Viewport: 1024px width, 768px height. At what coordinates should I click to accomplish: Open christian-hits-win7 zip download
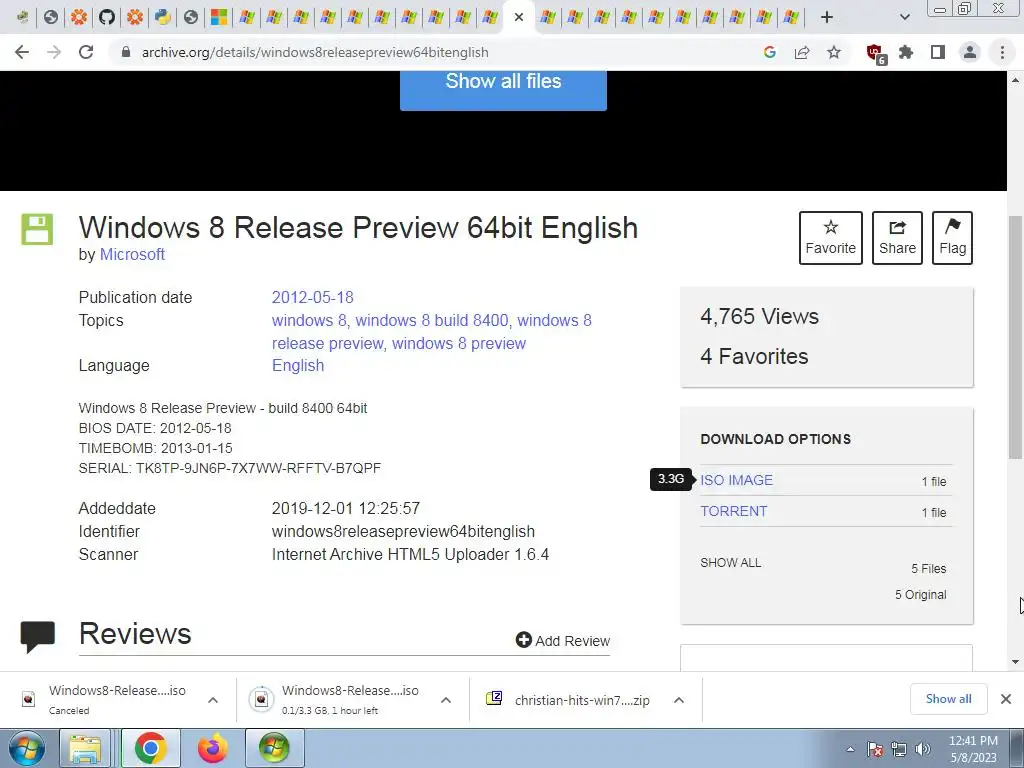[x=568, y=700]
